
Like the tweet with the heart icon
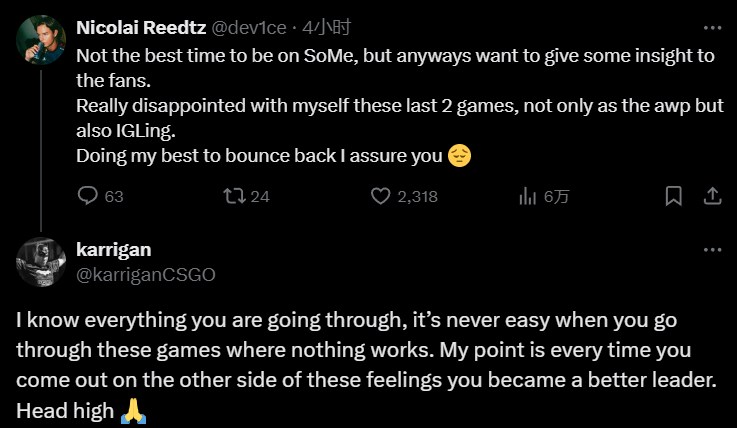[x=380, y=196]
